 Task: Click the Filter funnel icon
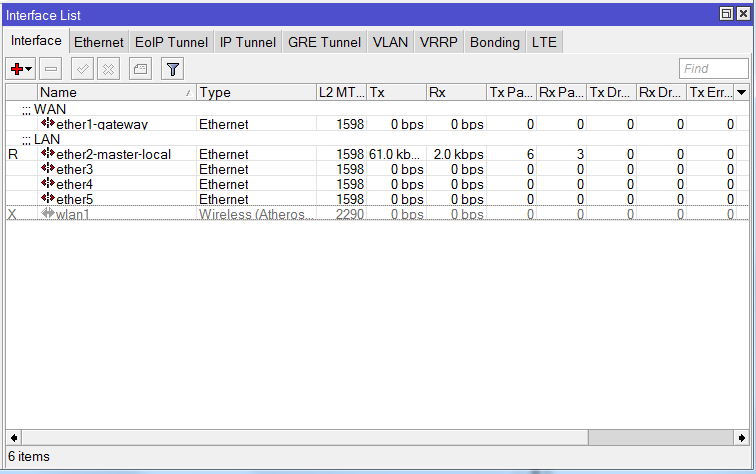coord(172,69)
